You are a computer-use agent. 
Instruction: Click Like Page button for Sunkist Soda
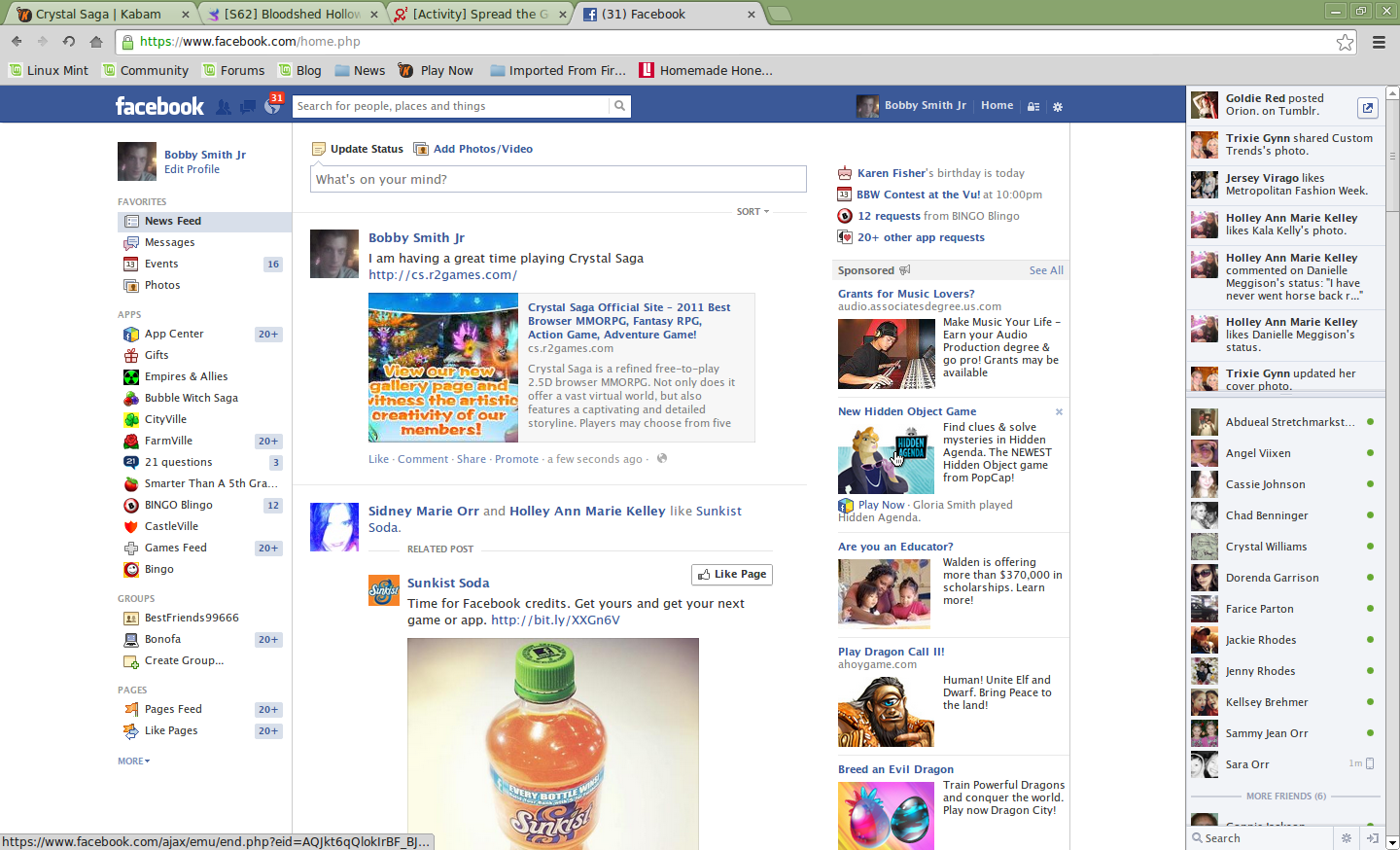[732, 575]
